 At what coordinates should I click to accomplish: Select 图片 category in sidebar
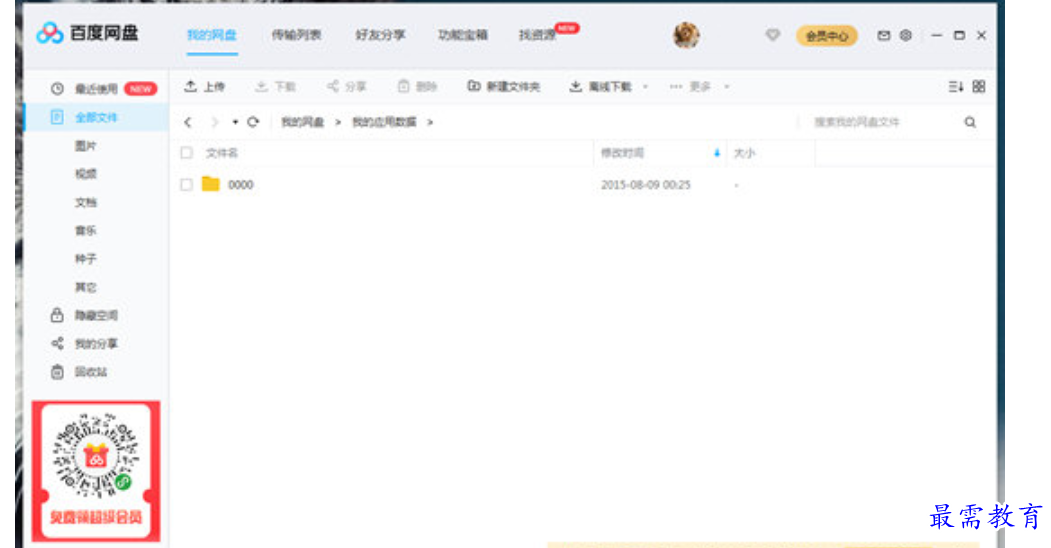point(86,145)
